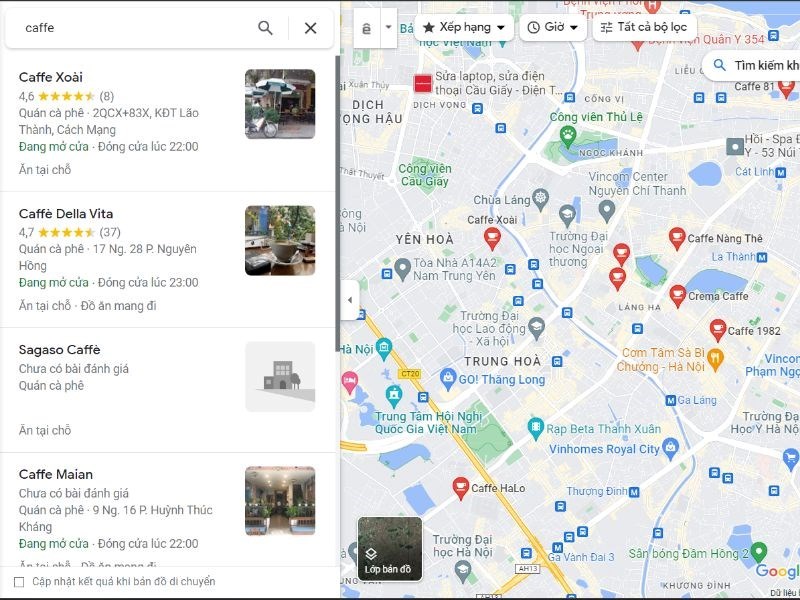Collapse the side results panel
Image resolution: width=800 pixels, height=600 pixels.
pos(350,300)
